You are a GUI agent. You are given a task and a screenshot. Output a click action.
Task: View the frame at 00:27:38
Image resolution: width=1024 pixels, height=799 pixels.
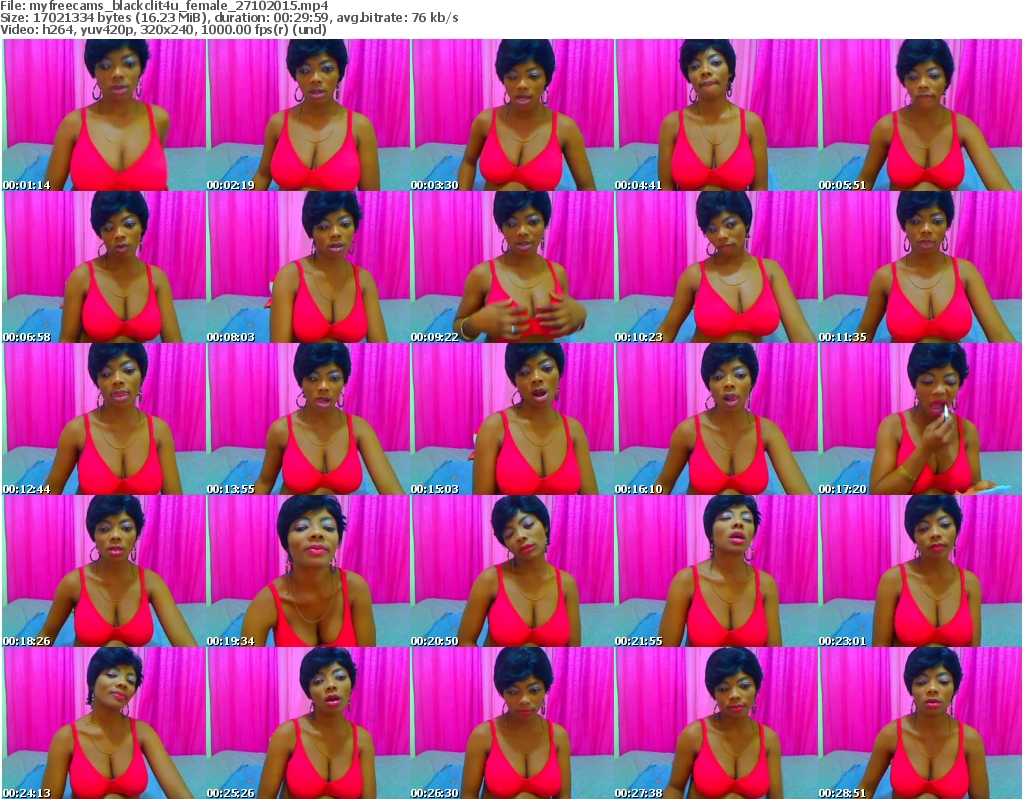(716, 723)
